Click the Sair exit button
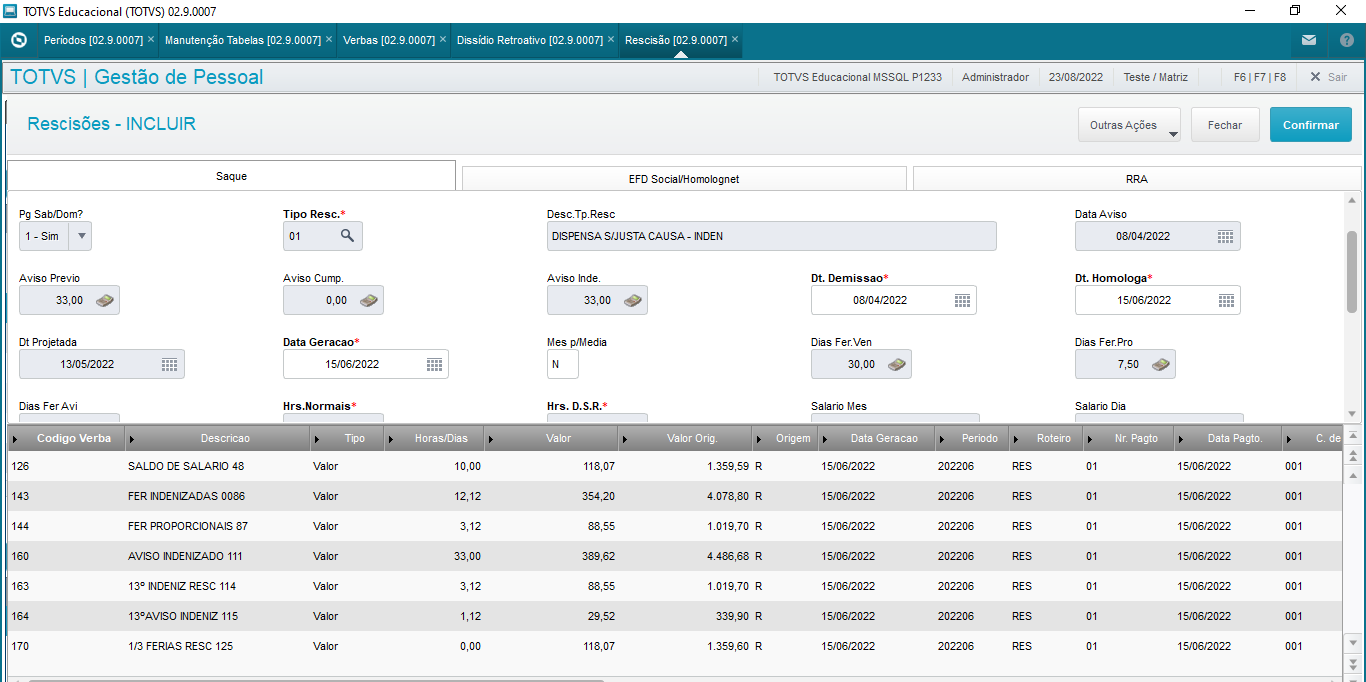Image resolution: width=1366 pixels, height=682 pixels. click(x=1328, y=77)
